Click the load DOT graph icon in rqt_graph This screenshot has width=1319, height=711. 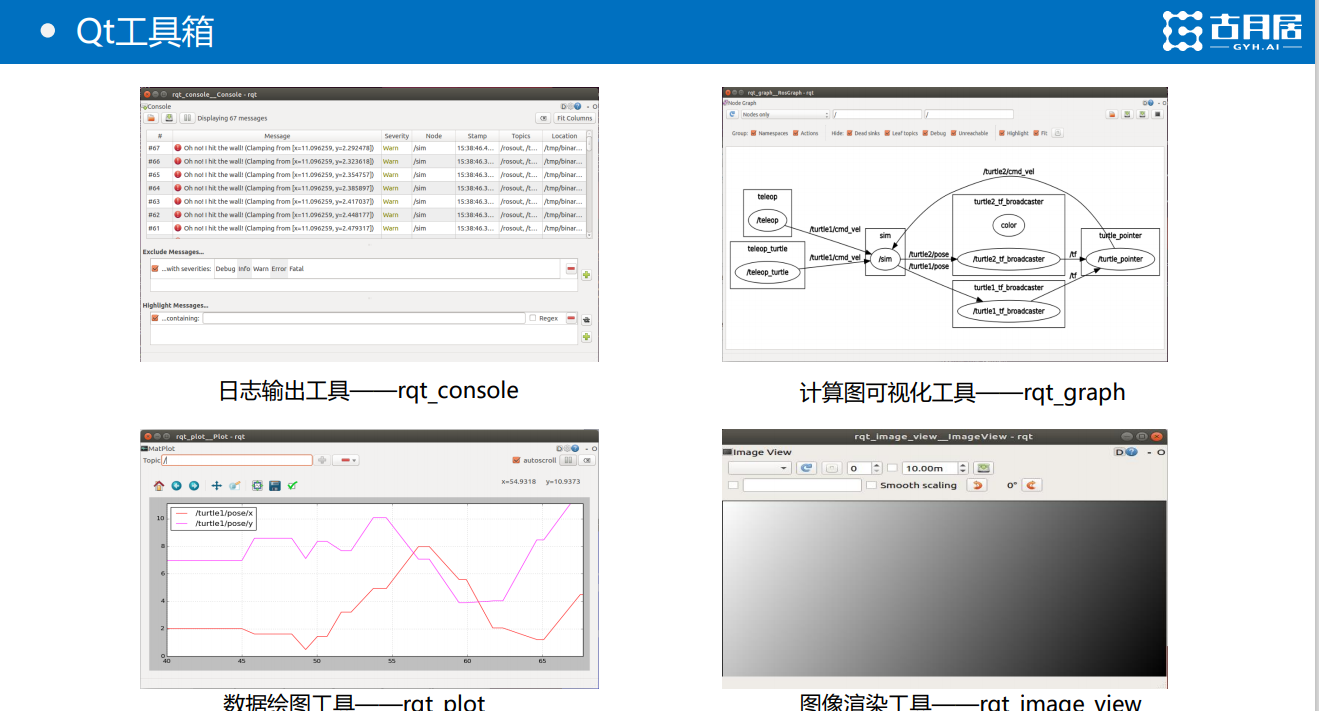pyautogui.click(x=1112, y=114)
